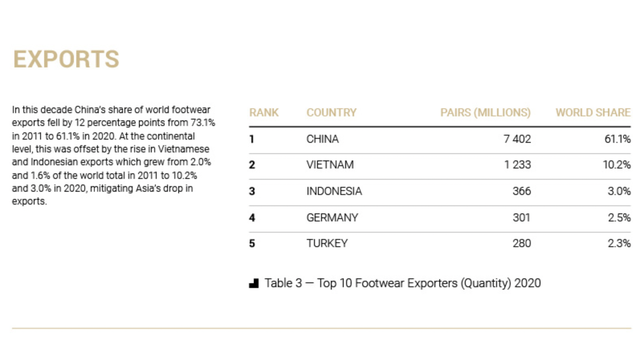Click the value 7 402 for China
This screenshot has height=361, width=640.
click(x=517, y=139)
